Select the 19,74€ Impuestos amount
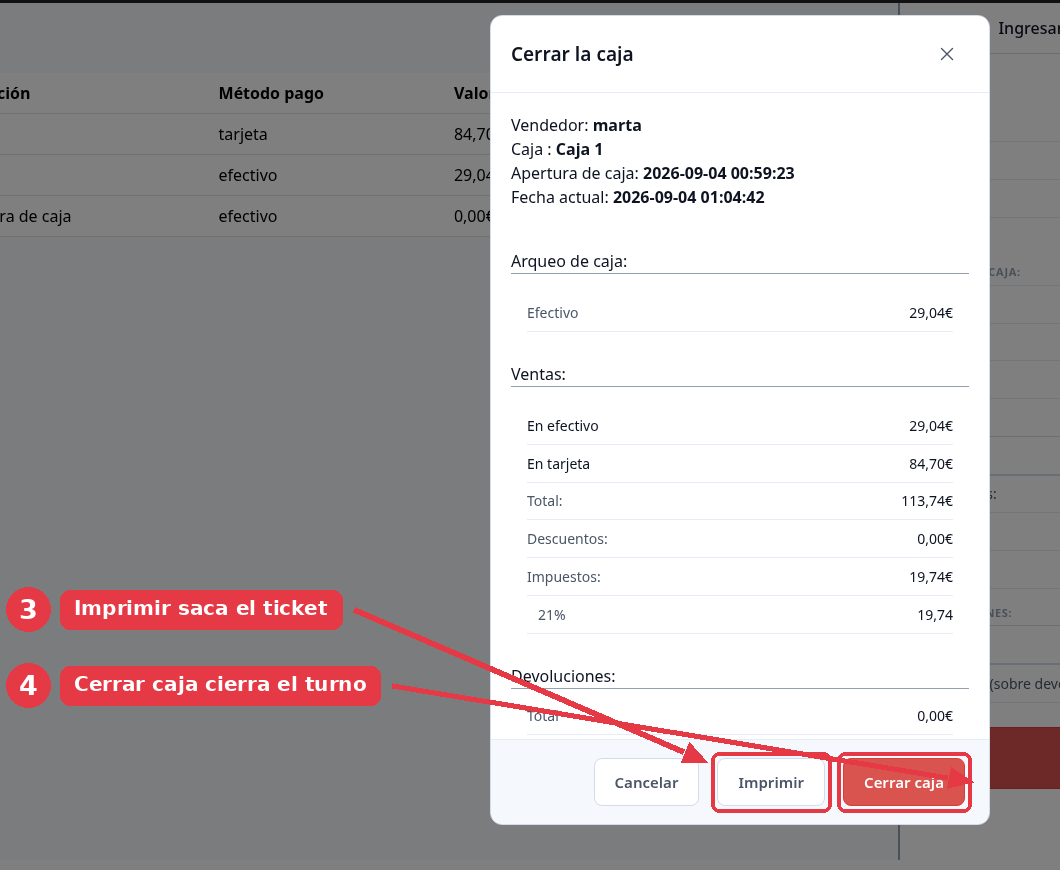The height and width of the screenshot is (870, 1060). tap(931, 577)
